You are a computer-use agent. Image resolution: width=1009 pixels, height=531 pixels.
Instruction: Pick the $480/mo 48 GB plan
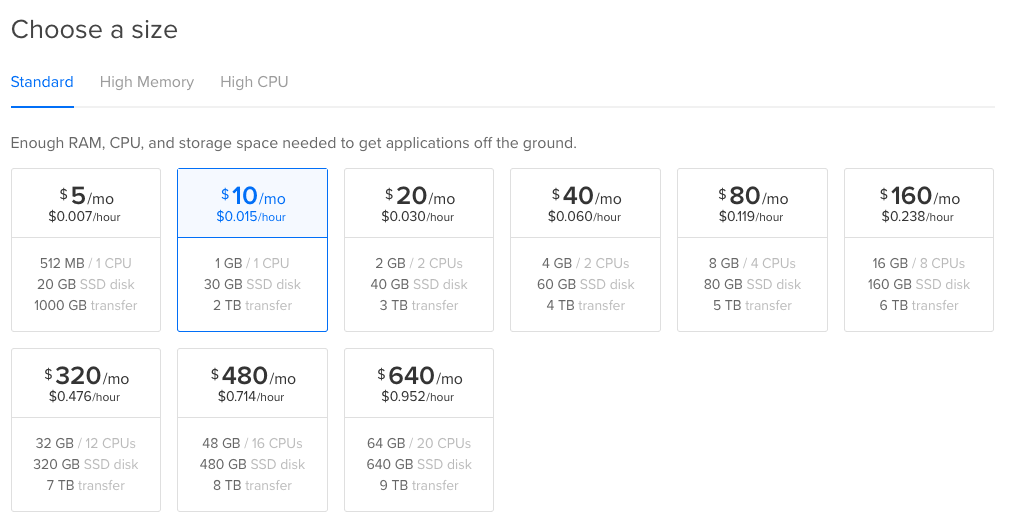pyautogui.click(x=252, y=430)
